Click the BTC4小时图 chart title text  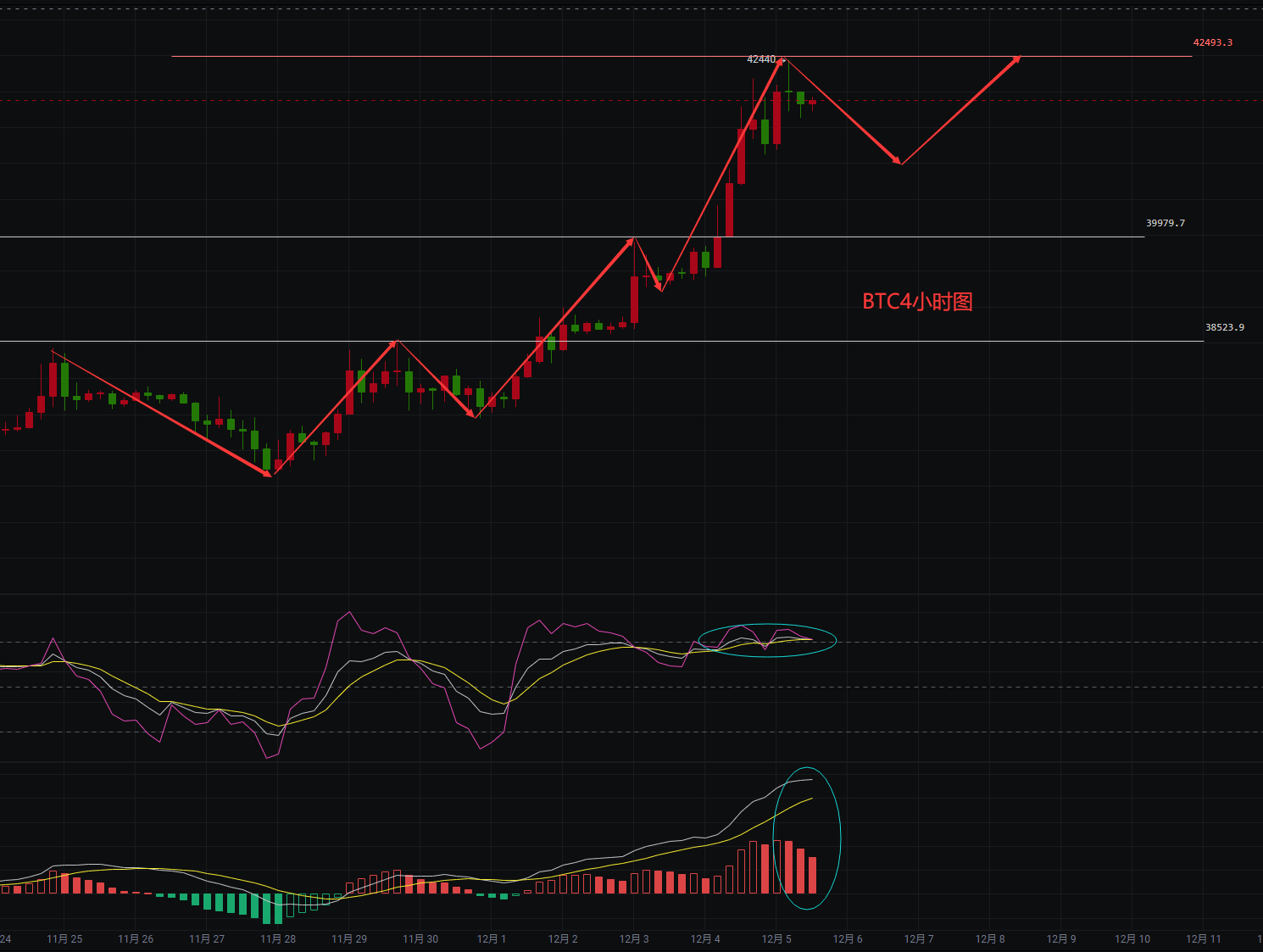coord(917,302)
